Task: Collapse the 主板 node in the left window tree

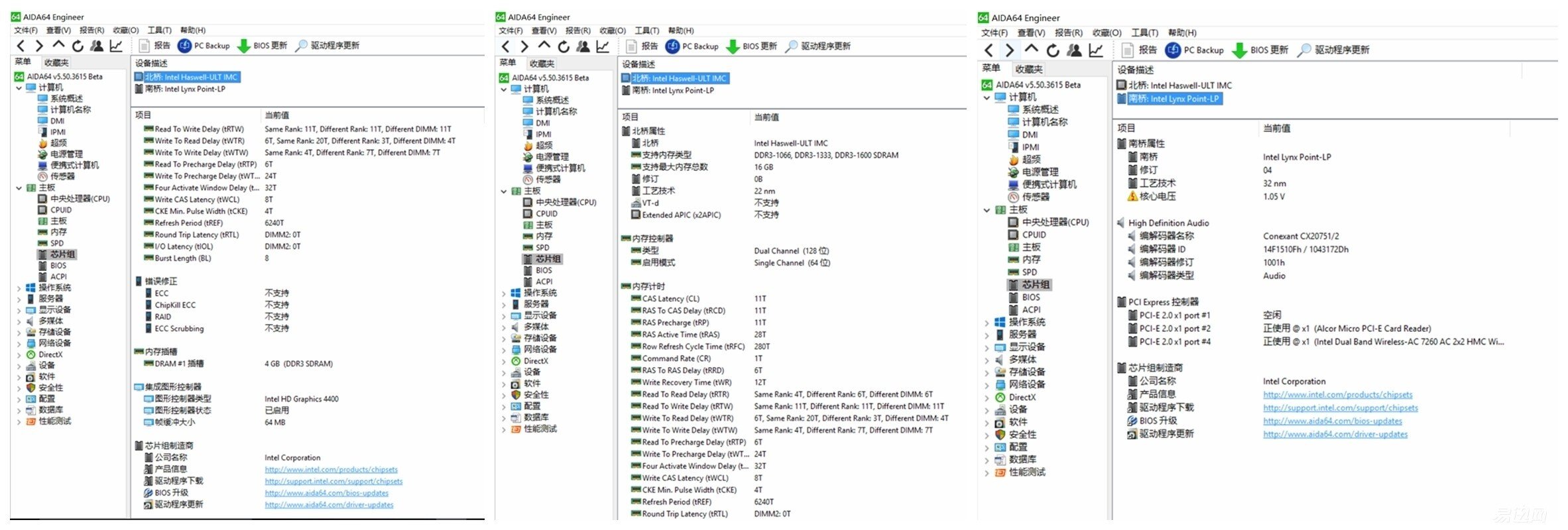Action: tap(19, 187)
